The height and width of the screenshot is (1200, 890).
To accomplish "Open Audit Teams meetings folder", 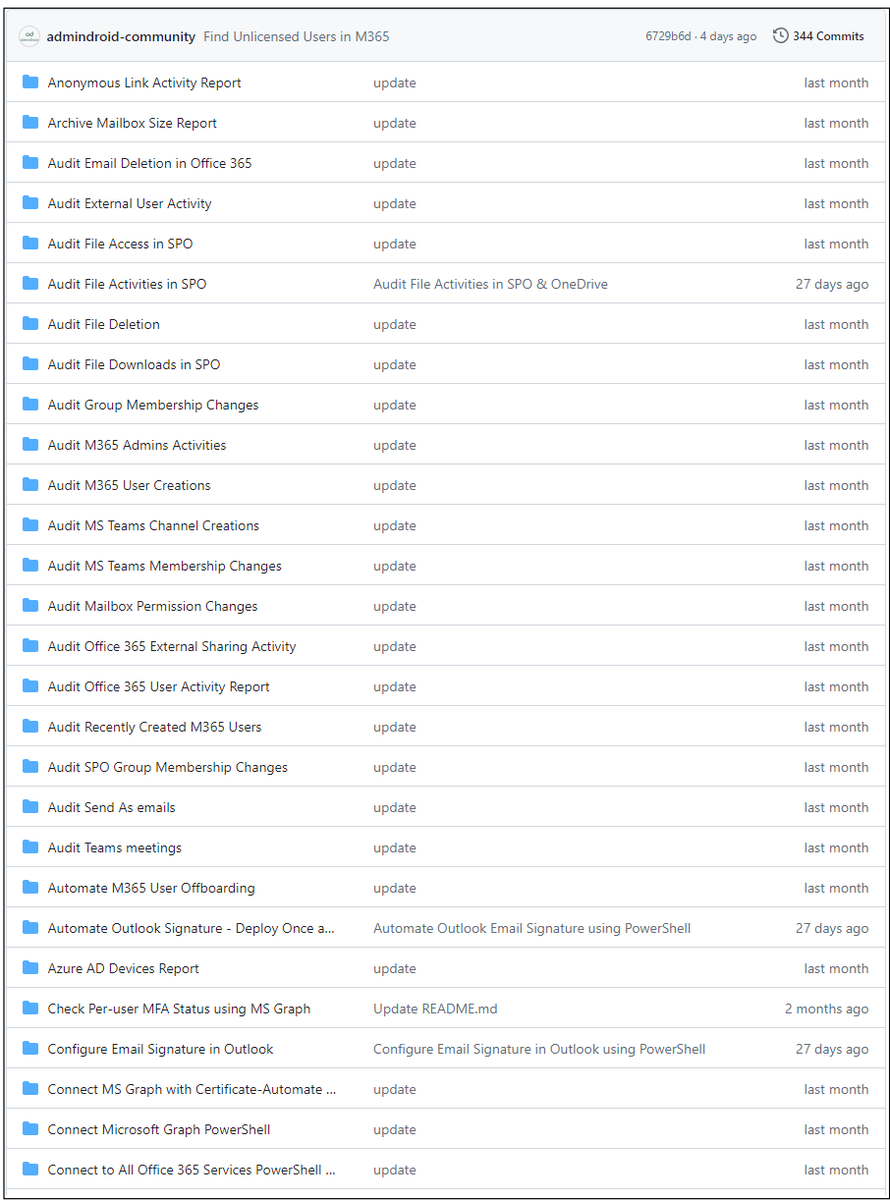I will click(x=115, y=848).
